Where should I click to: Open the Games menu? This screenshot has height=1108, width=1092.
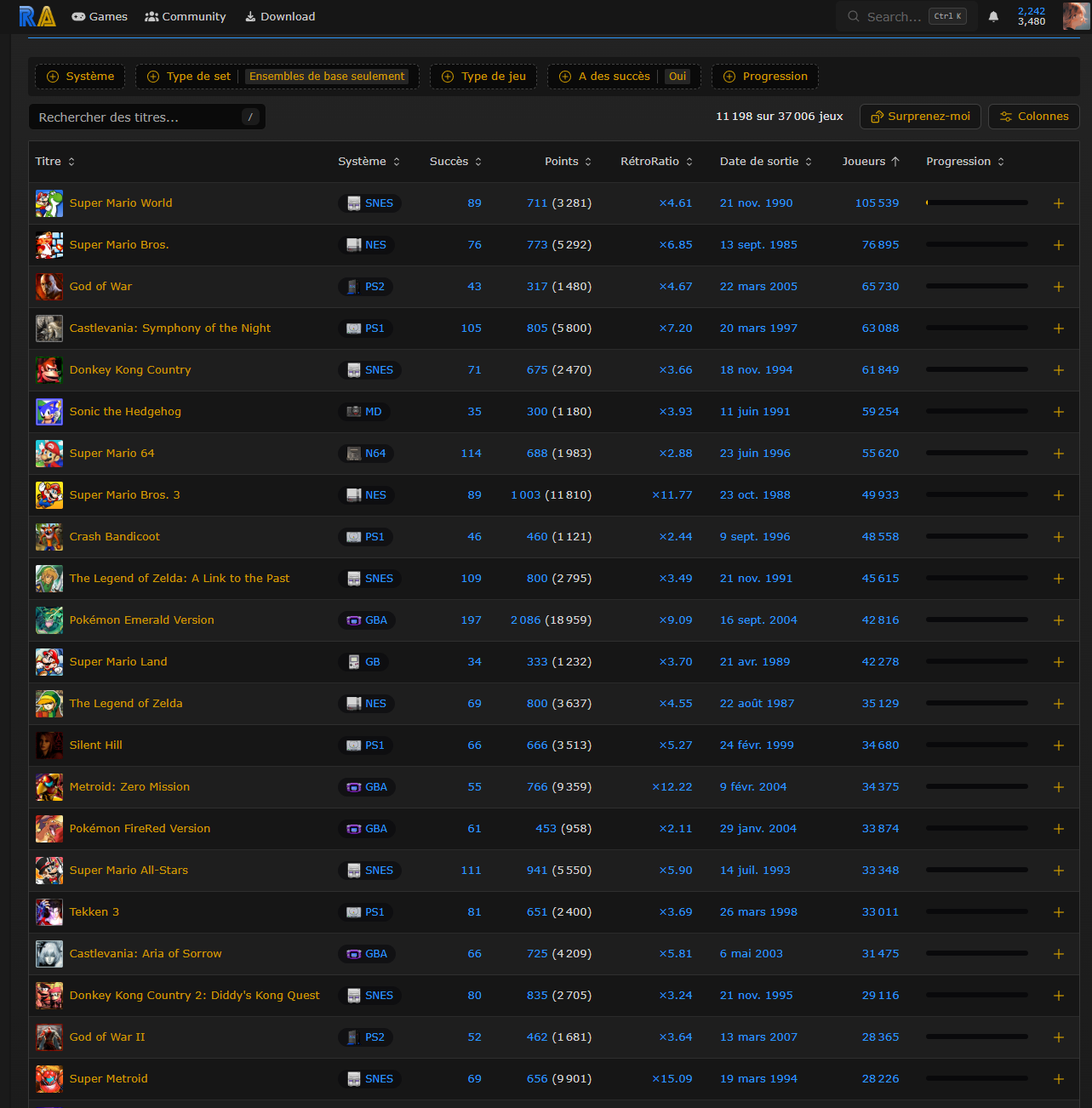tap(100, 17)
